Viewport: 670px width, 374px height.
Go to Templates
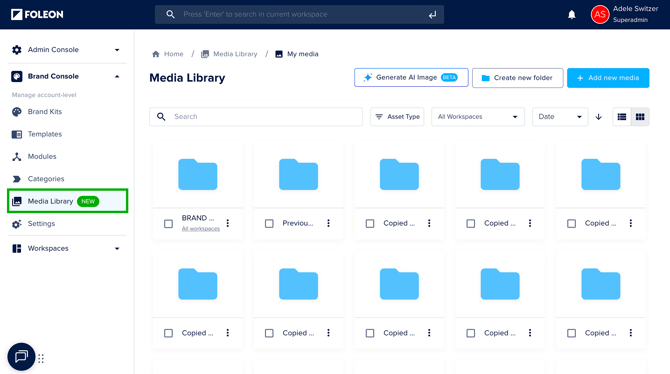(x=44, y=134)
